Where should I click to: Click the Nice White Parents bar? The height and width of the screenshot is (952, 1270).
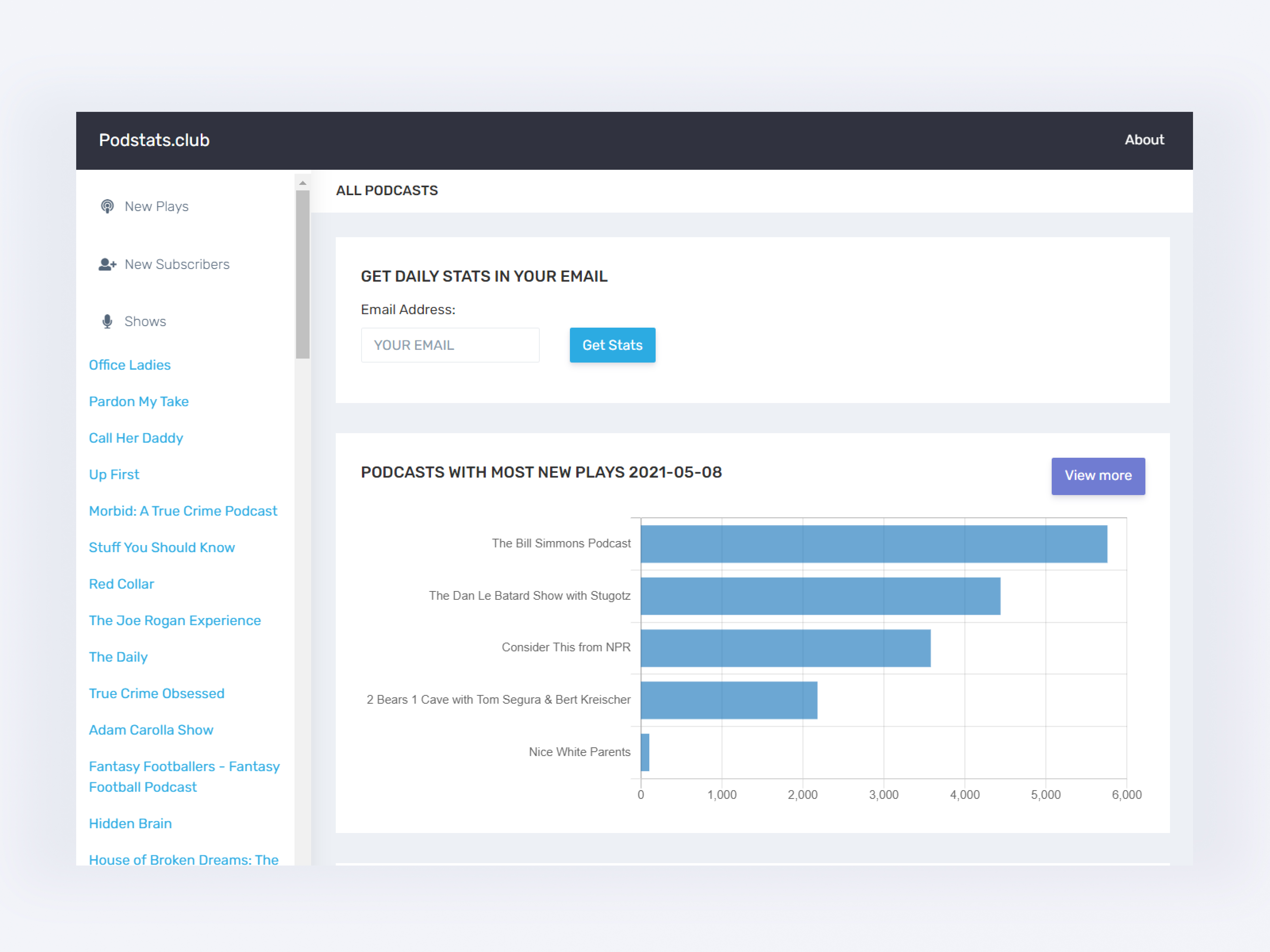(x=645, y=752)
